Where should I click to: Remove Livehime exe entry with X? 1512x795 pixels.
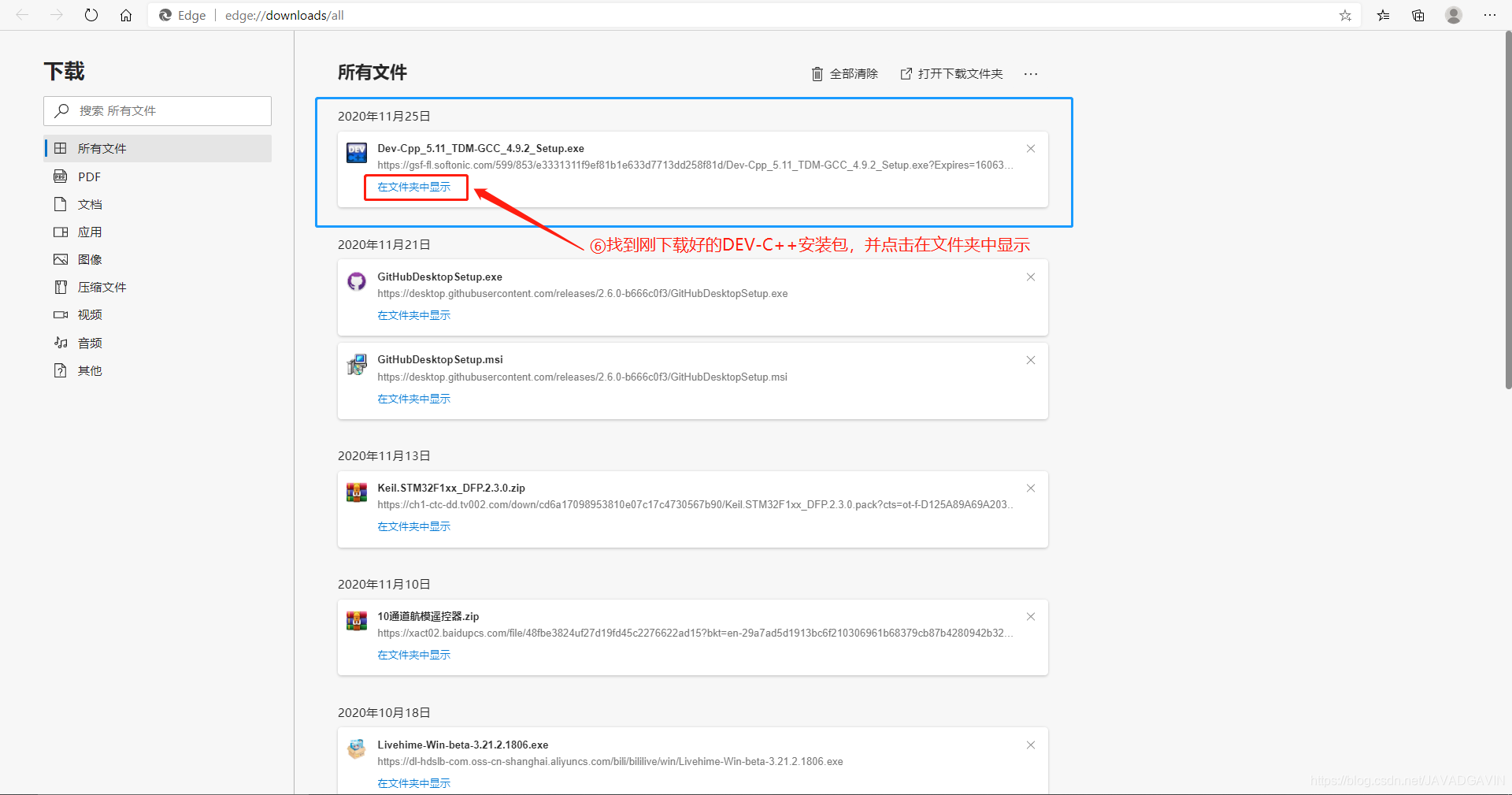coord(1031,745)
